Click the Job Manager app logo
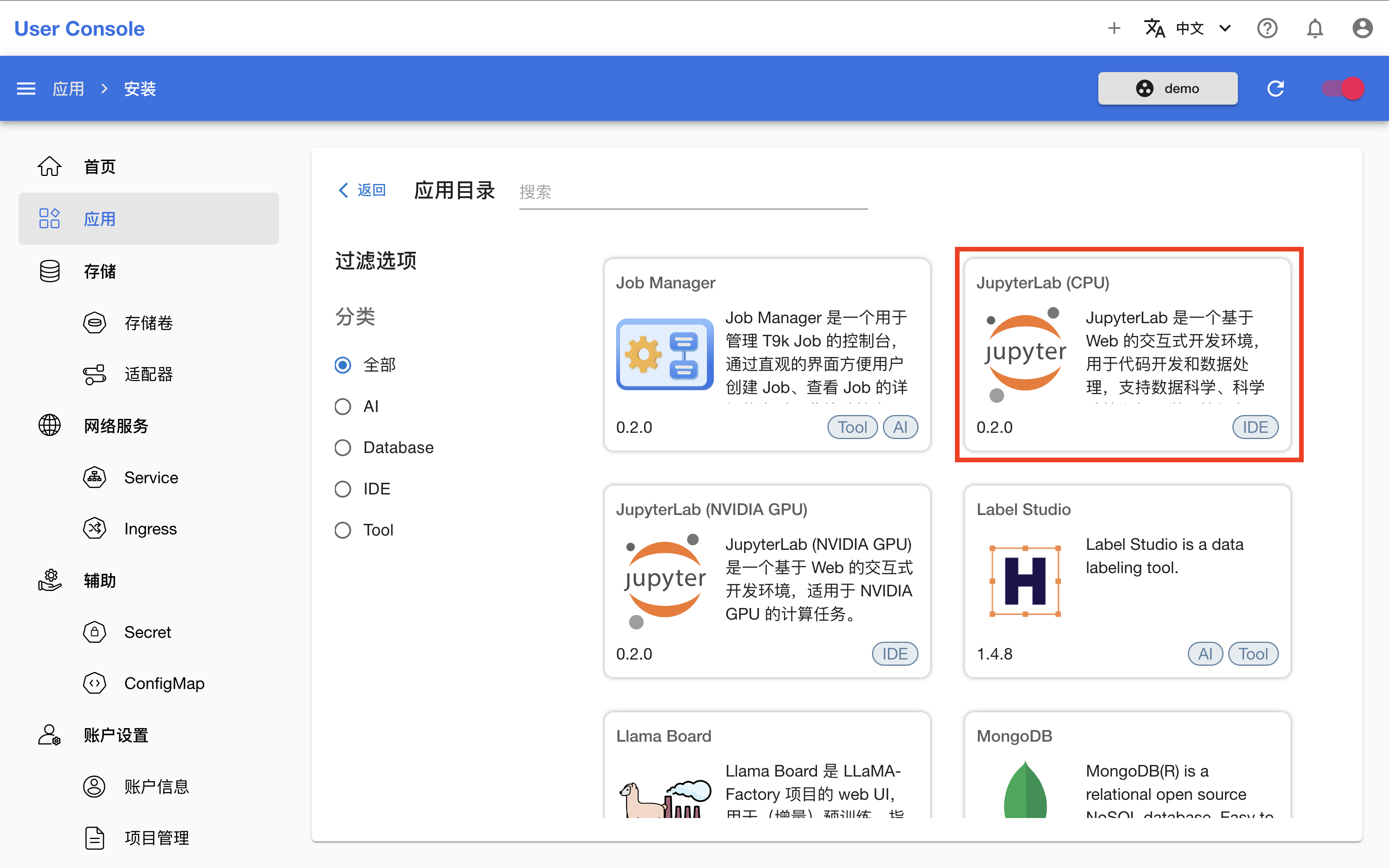Image resolution: width=1389 pixels, height=868 pixels. tap(665, 354)
